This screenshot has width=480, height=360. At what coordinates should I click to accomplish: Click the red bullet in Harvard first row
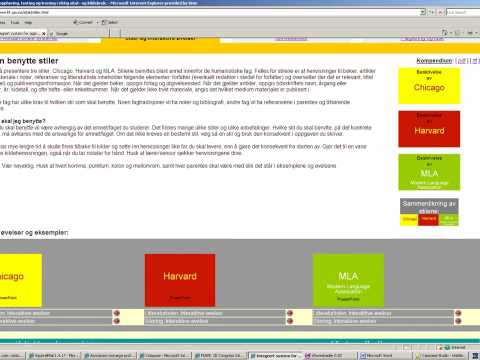point(290,313)
